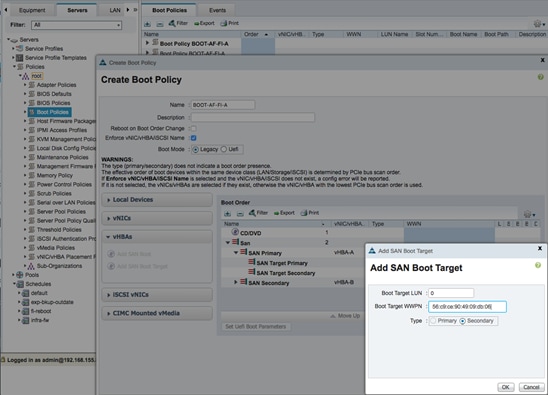Open help icon in Create Boot Policy dialog
This screenshot has height=395, width=548.
pyautogui.click(x=541, y=77)
